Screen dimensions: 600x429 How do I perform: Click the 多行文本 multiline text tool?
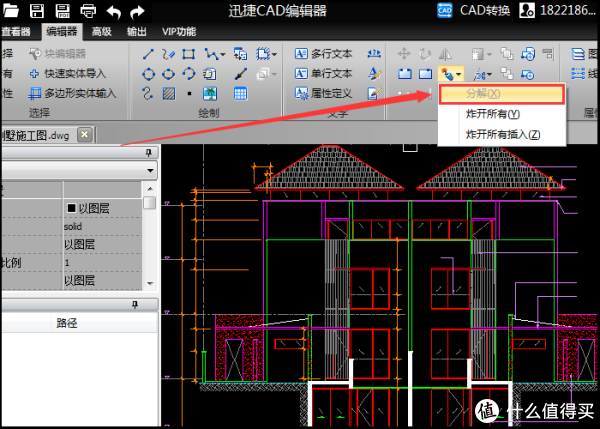coord(325,54)
